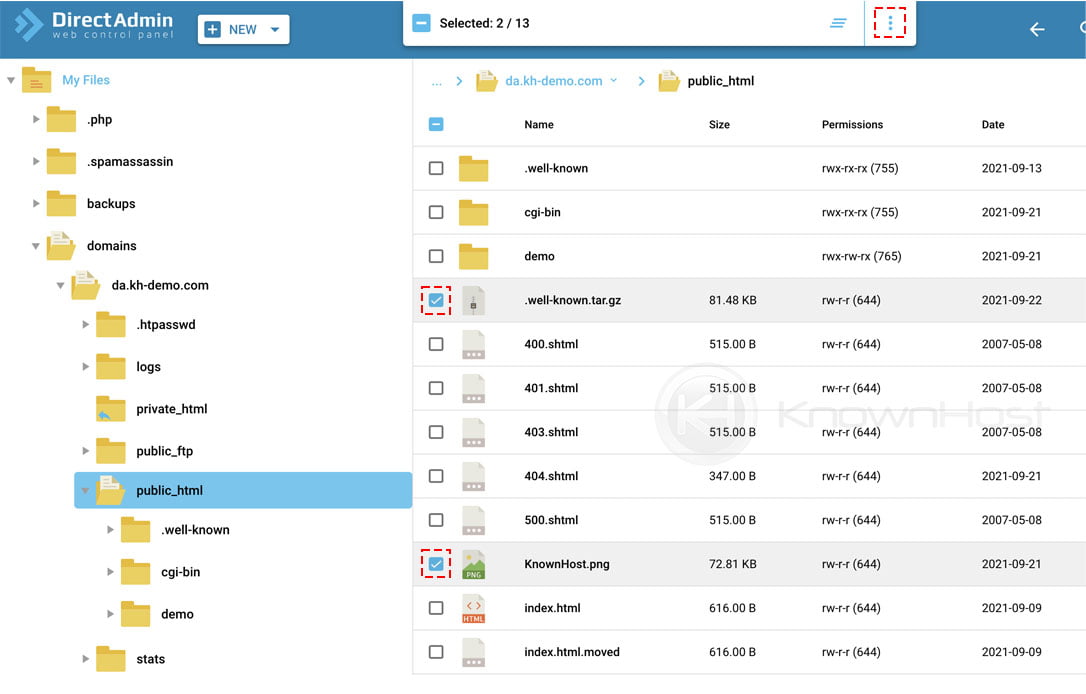Click the My Files root folder icon

coord(36,80)
